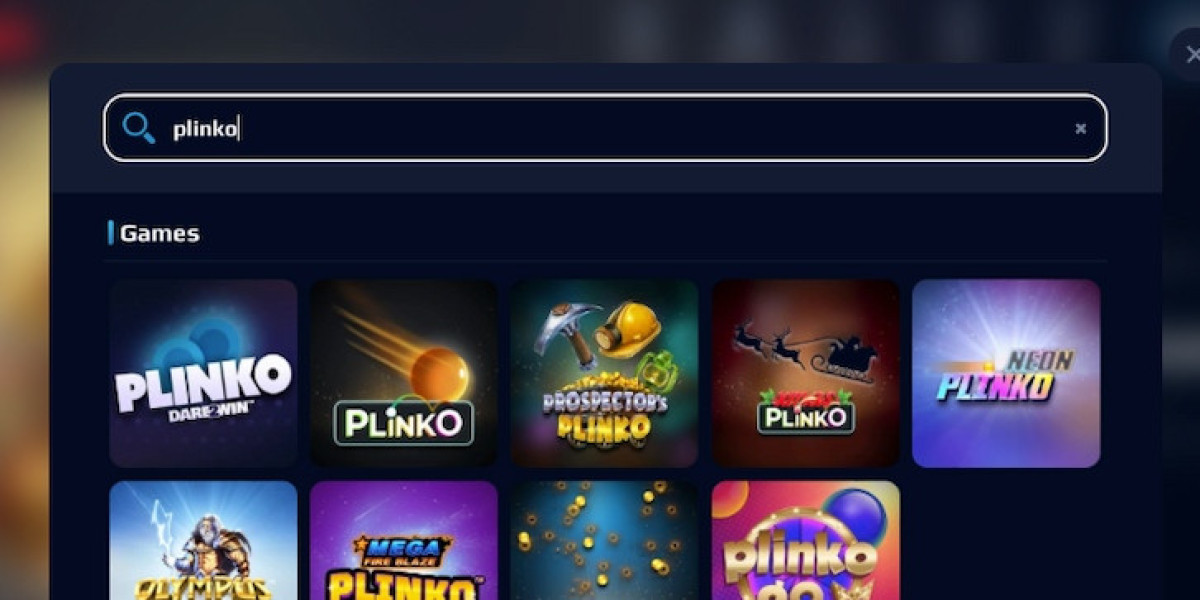Click the magnifying glass search icon
Image resolution: width=1200 pixels, height=600 pixels.
click(x=138, y=127)
